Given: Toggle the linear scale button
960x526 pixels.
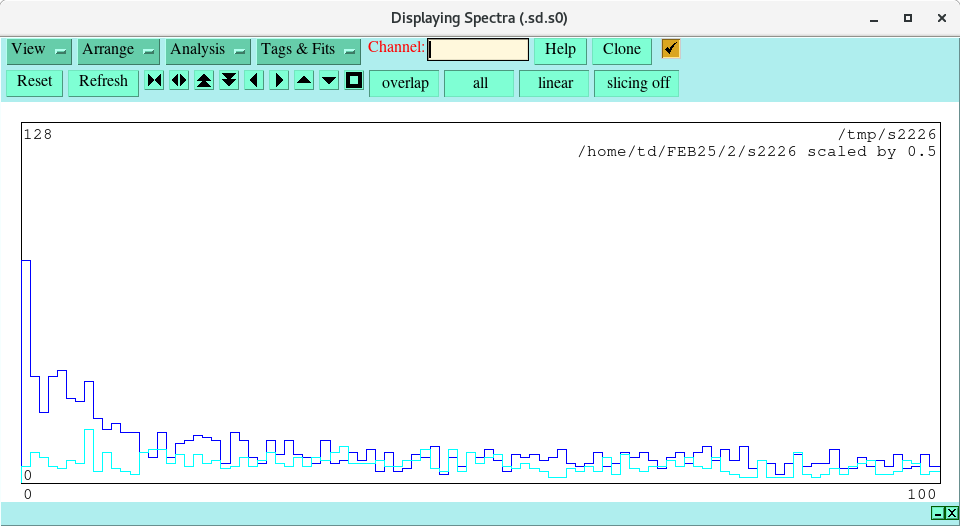Looking at the screenshot, I should click(x=555, y=83).
